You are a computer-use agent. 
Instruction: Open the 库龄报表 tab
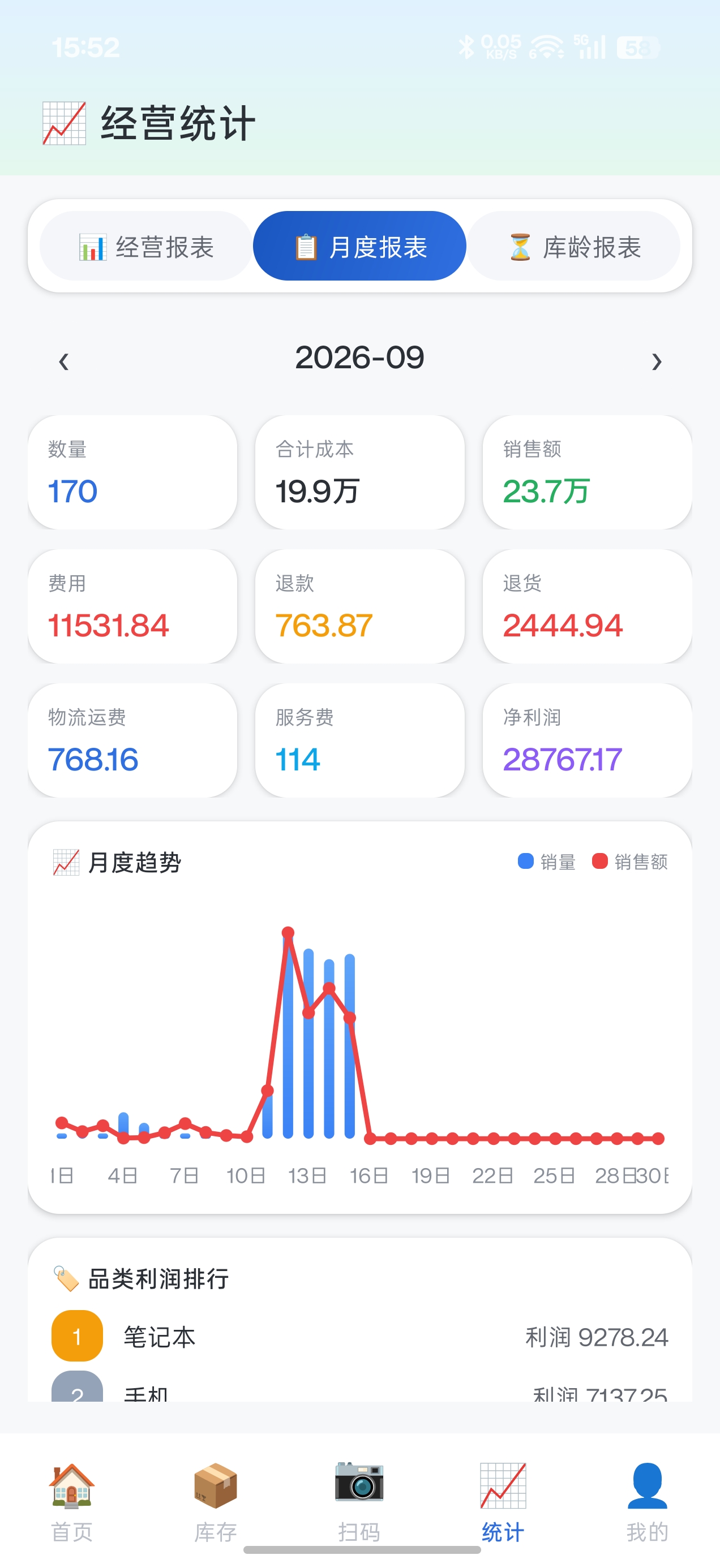[x=573, y=247]
